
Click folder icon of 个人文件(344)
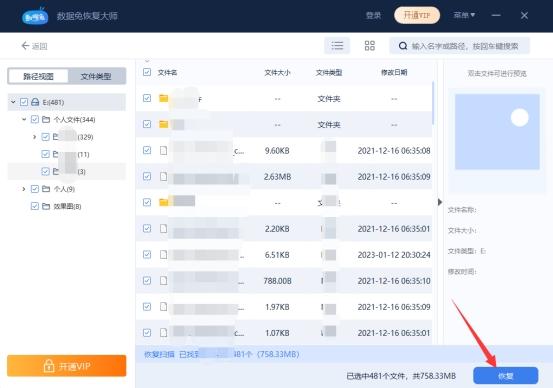click(x=46, y=120)
